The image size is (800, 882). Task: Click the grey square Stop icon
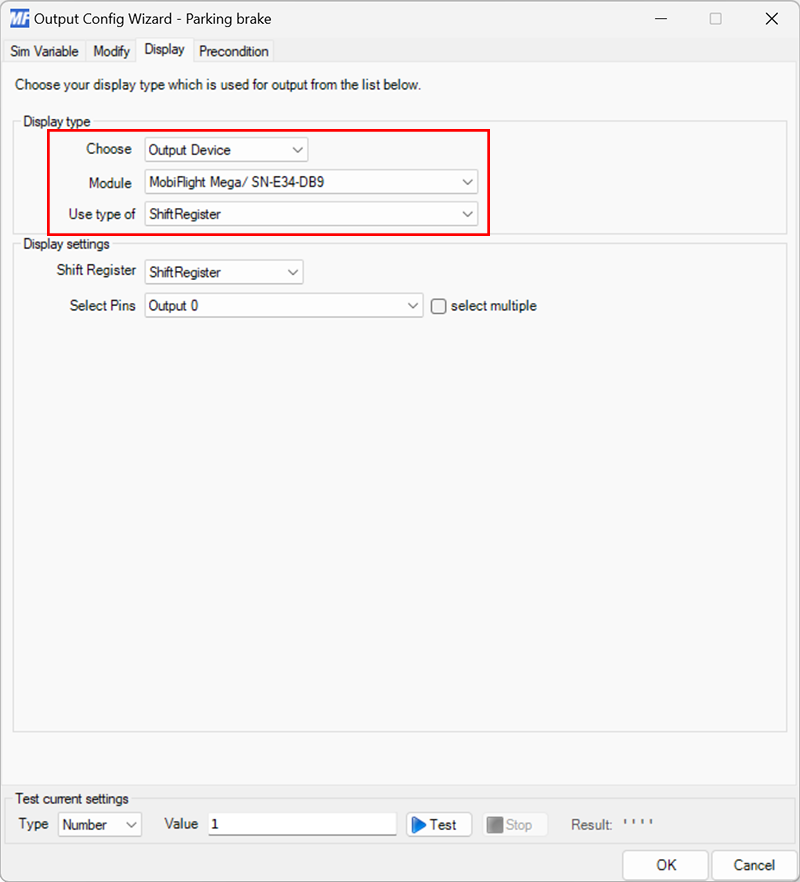(x=498, y=824)
